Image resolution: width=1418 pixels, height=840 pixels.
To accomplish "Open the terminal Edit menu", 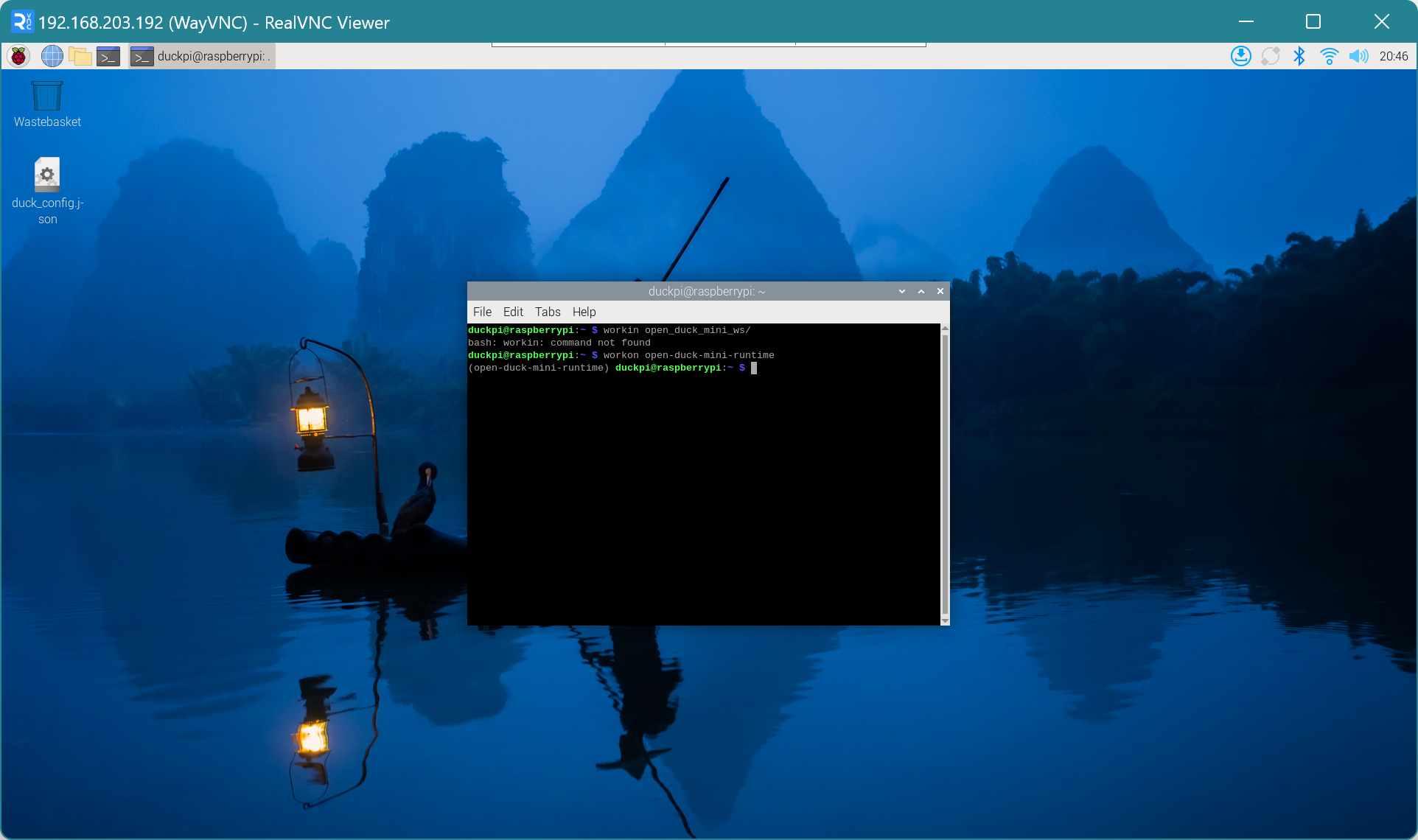I will [513, 312].
